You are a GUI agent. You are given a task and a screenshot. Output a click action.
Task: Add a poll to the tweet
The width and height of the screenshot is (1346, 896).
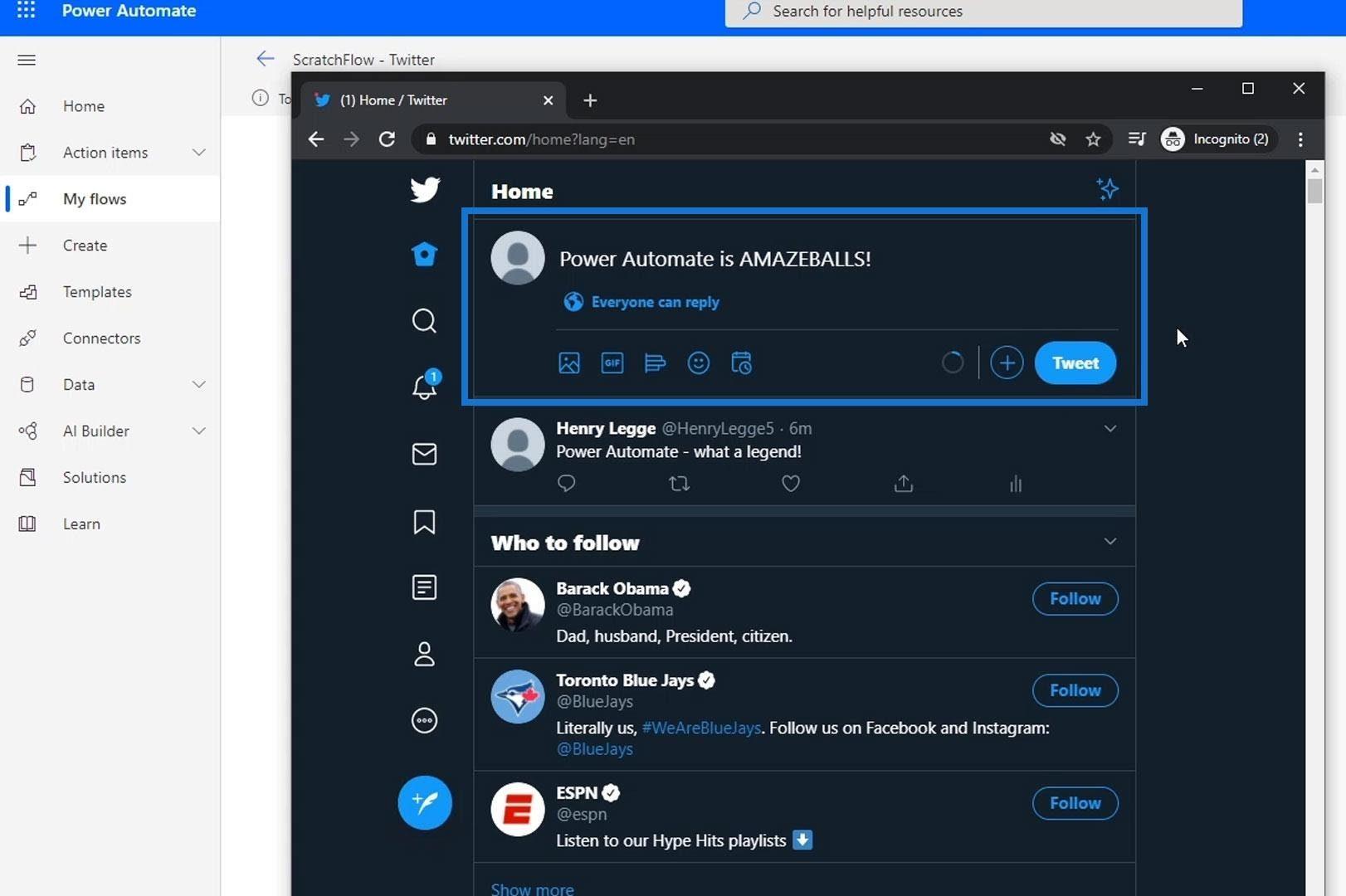pos(656,363)
